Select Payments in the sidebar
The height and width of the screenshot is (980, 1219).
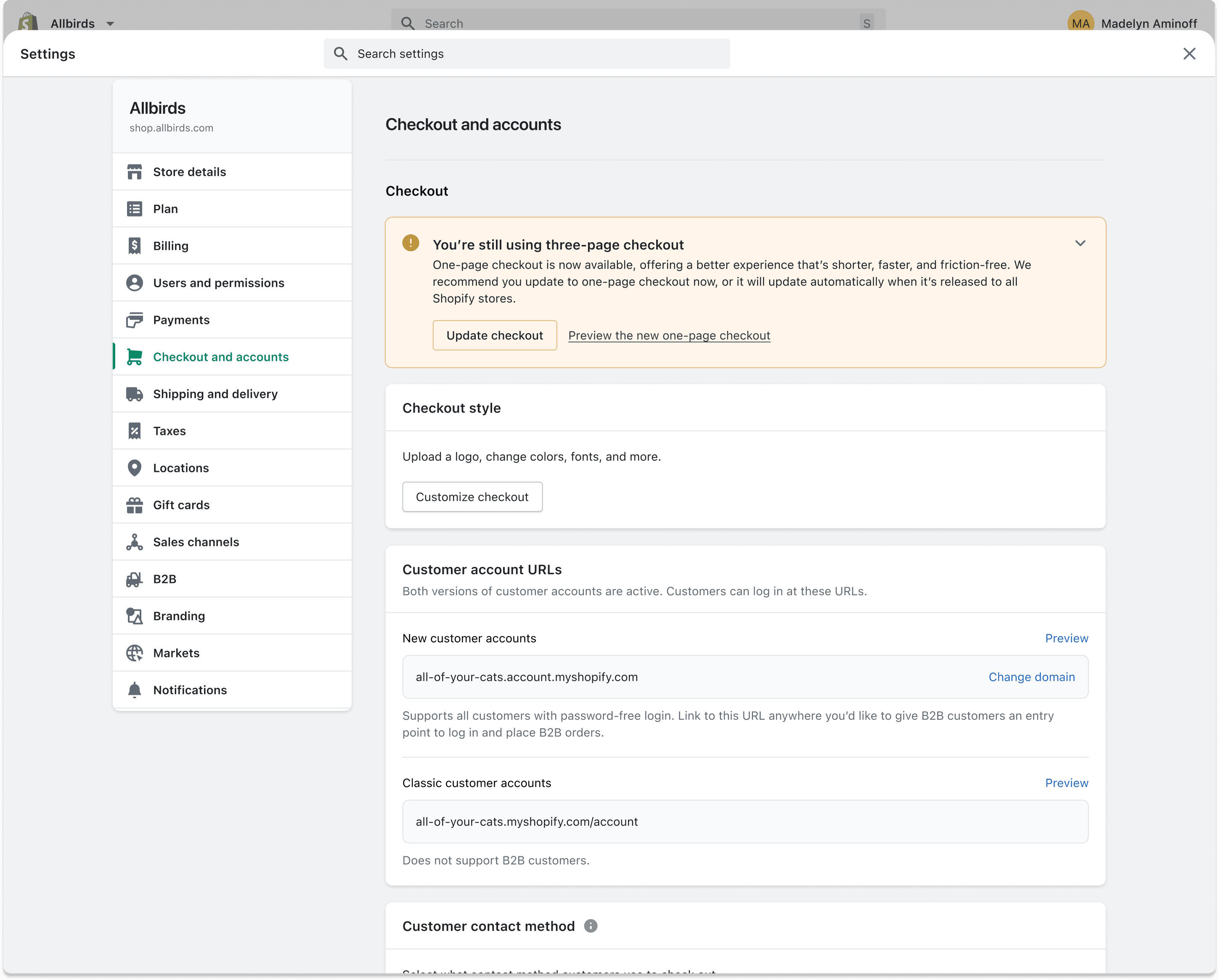pos(232,320)
